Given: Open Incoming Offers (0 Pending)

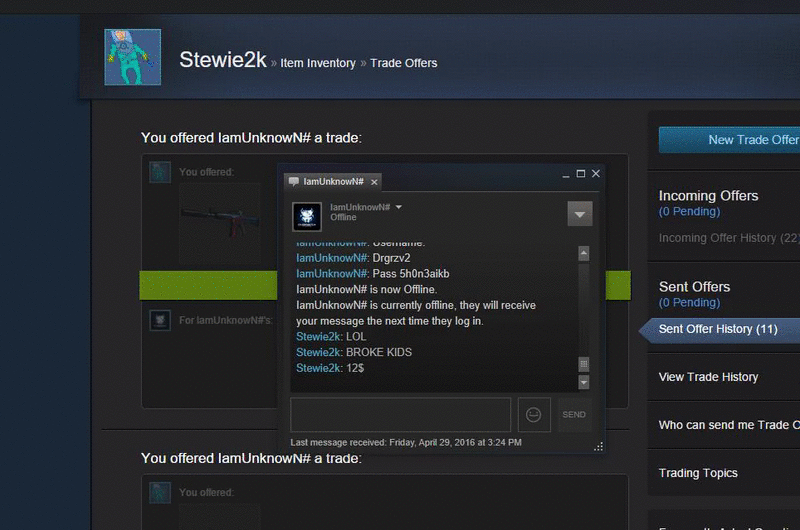Looking at the screenshot, I should tap(708, 203).
